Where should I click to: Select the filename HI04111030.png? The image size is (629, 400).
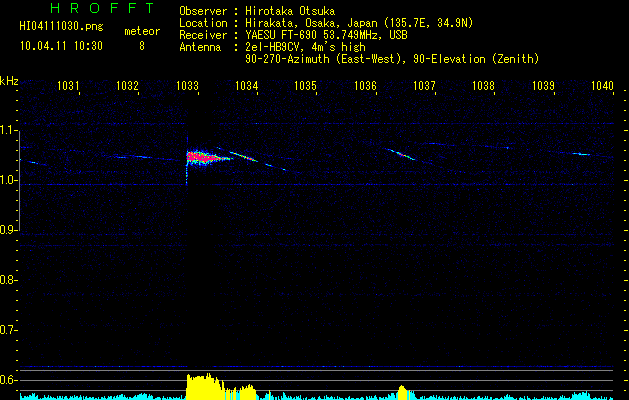click(x=61, y=27)
